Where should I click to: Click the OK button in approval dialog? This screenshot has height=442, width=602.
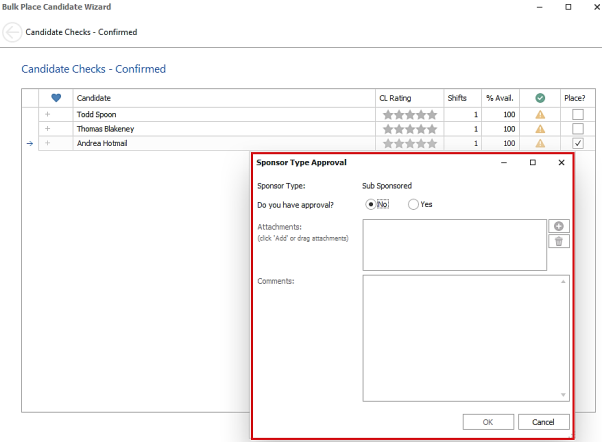pos(488,422)
